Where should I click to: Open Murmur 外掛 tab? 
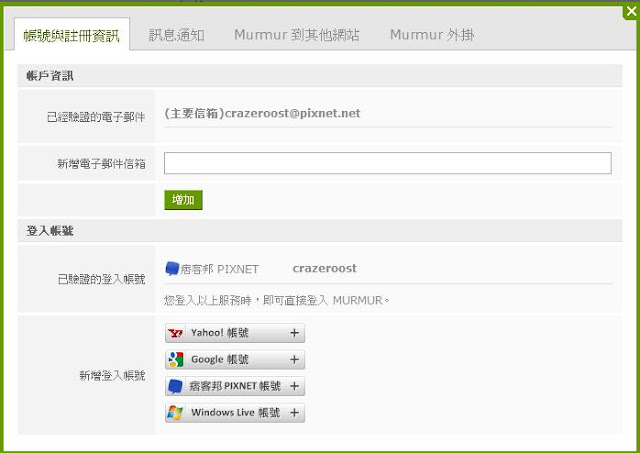click(432, 35)
